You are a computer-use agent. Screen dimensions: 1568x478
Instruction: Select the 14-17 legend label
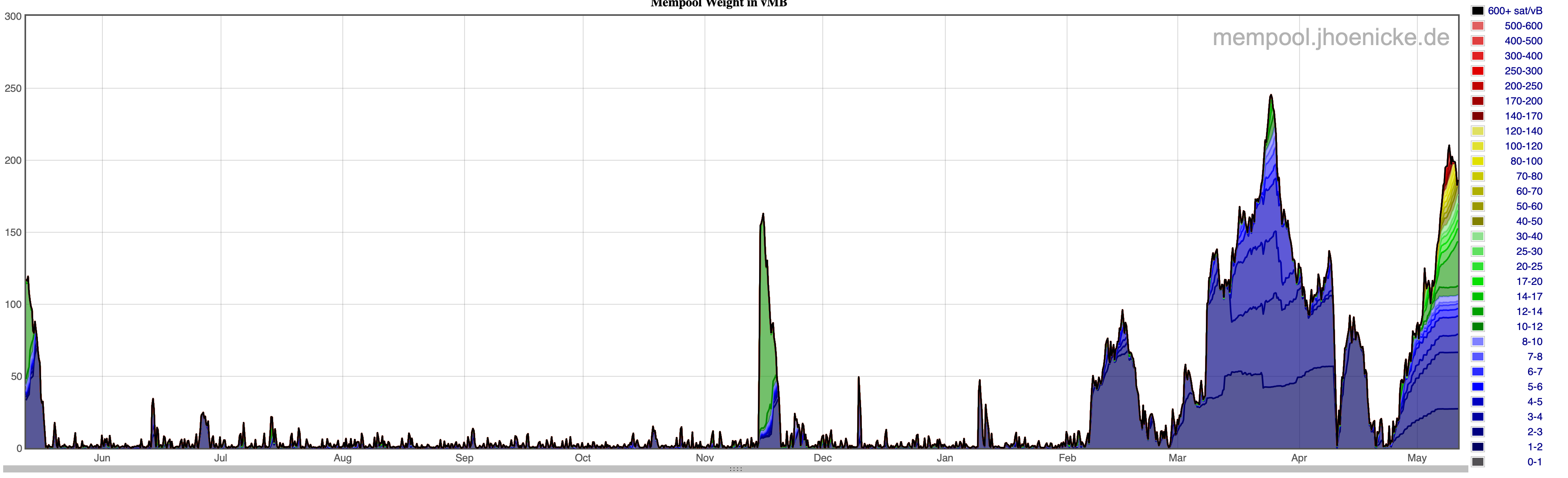pos(1528,296)
